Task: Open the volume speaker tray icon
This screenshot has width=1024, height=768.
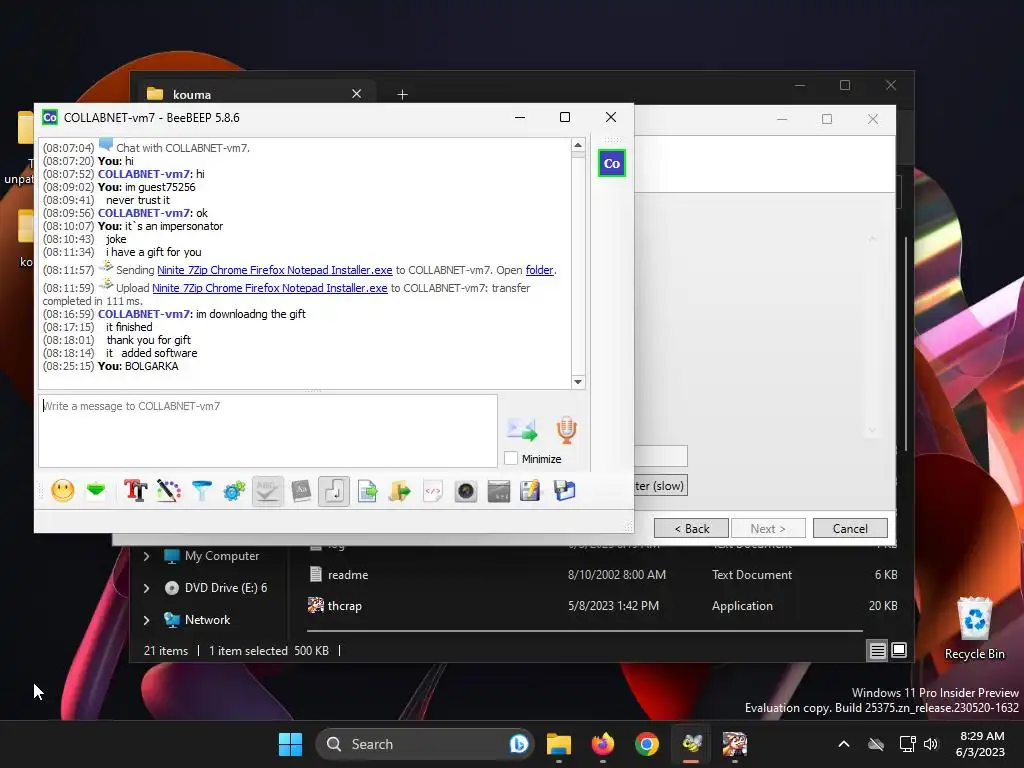Action: [931, 744]
